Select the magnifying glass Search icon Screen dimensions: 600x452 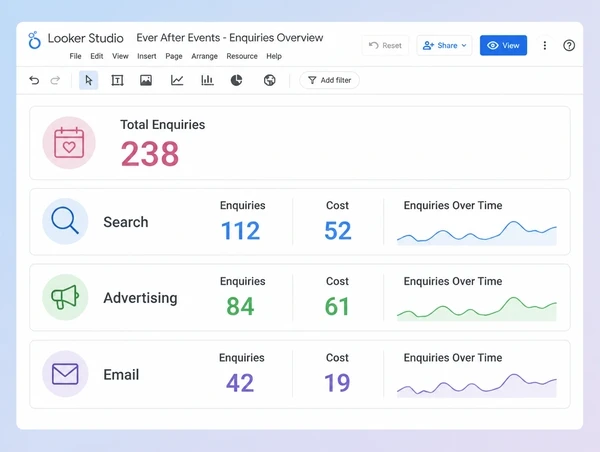[x=65, y=221]
